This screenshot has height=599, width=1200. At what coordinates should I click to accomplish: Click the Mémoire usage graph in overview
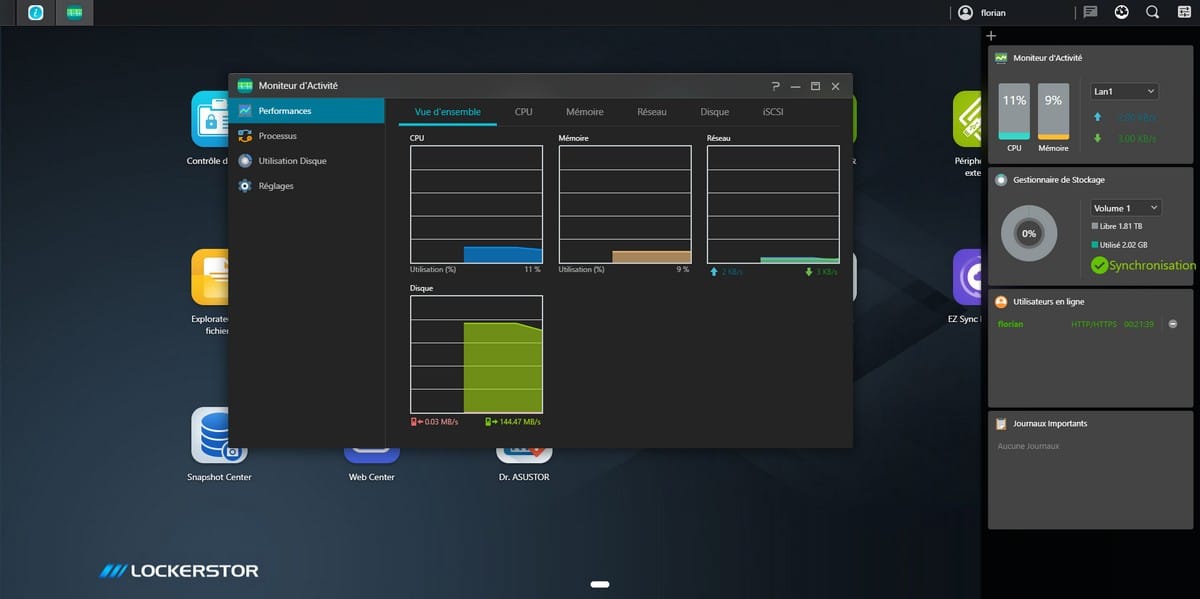(625, 204)
